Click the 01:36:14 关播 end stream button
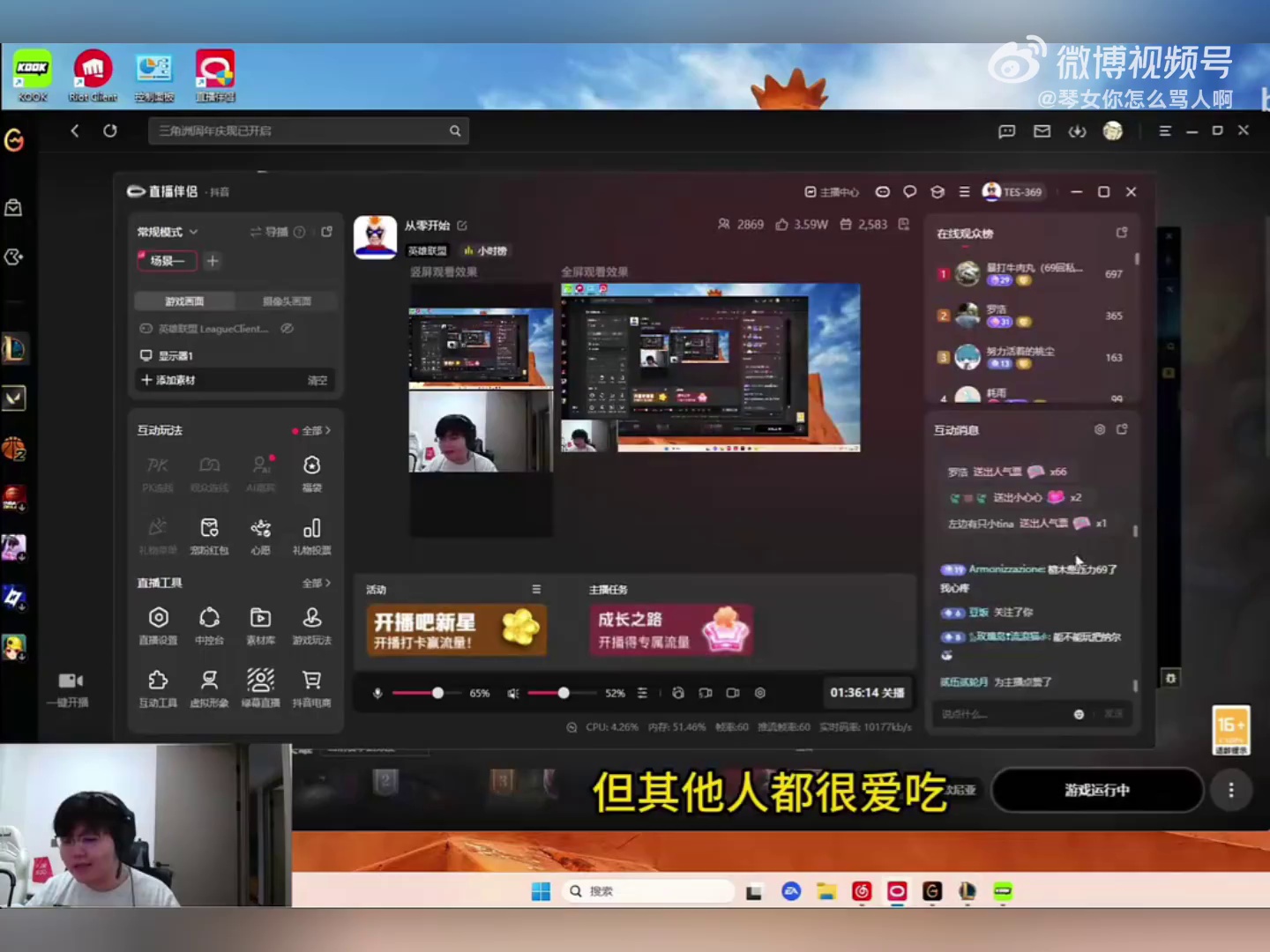This screenshot has height=952, width=1270. pos(867,693)
